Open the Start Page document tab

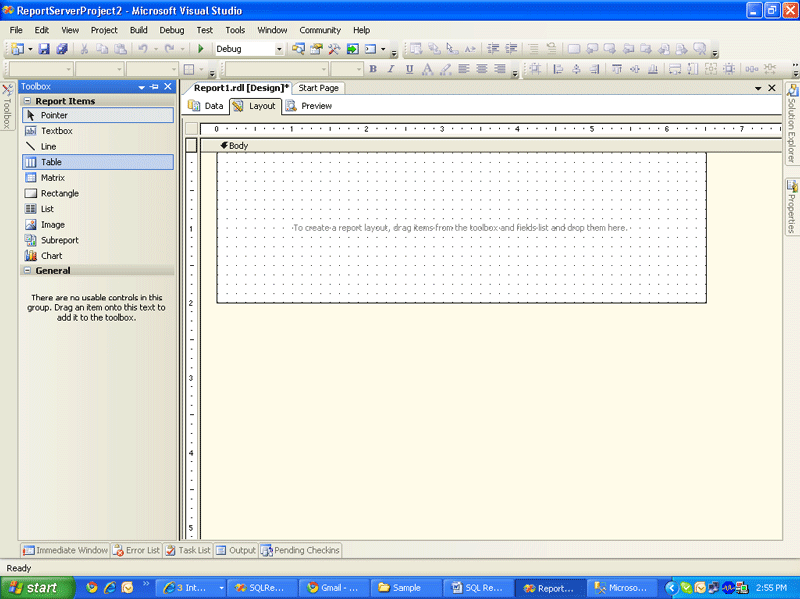point(318,88)
